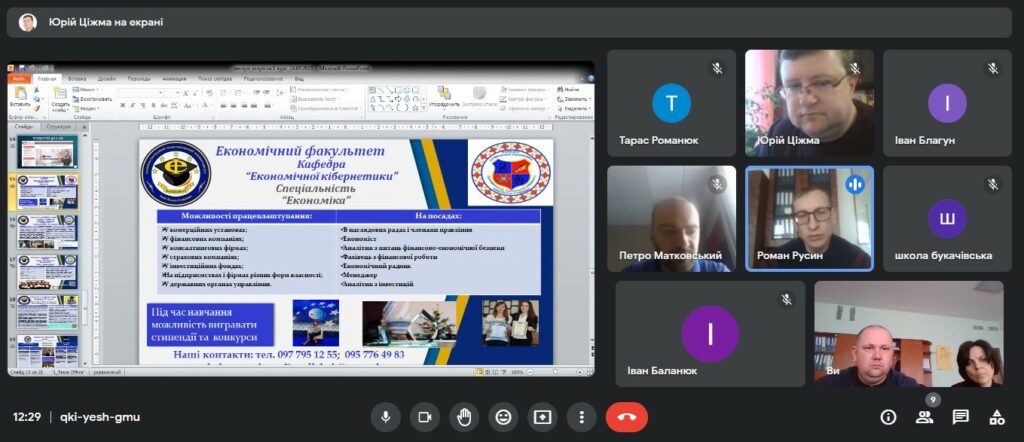The image size is (1024, 442).
Task: Click the present screen icon
Action: pos(542,417)
